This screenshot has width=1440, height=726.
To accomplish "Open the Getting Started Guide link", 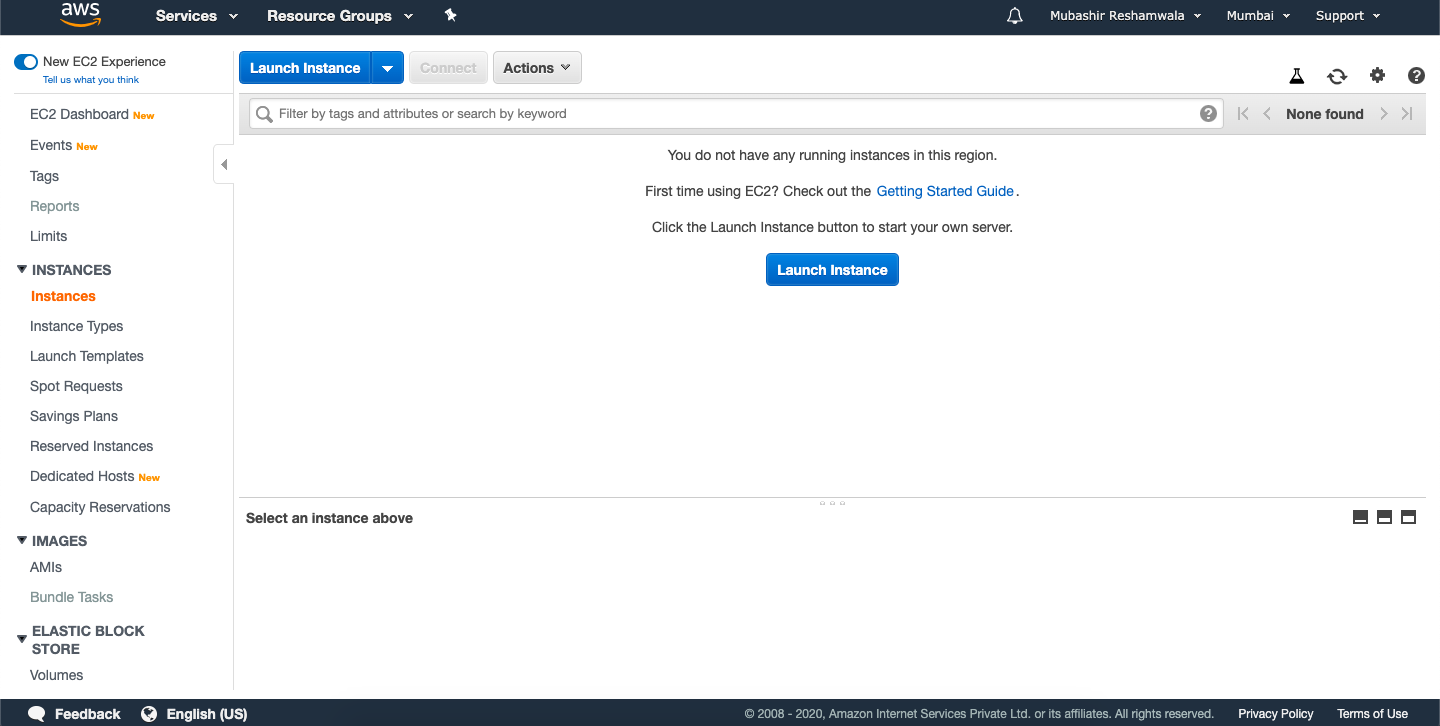I will tap(945, 191).
